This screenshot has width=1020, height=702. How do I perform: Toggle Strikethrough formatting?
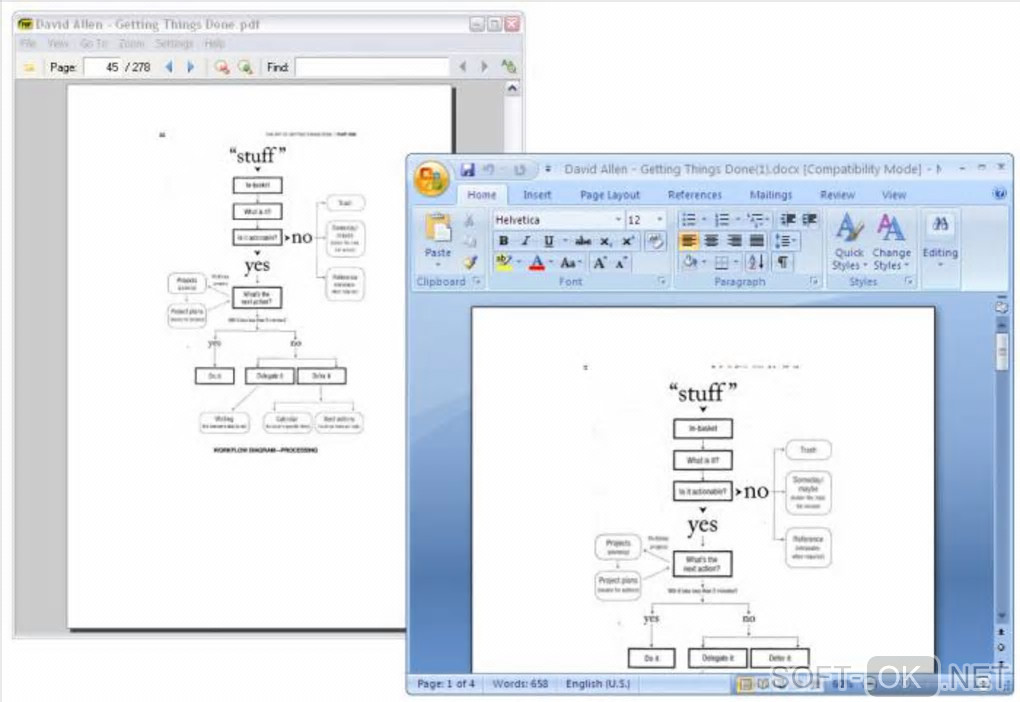[583, 241]
